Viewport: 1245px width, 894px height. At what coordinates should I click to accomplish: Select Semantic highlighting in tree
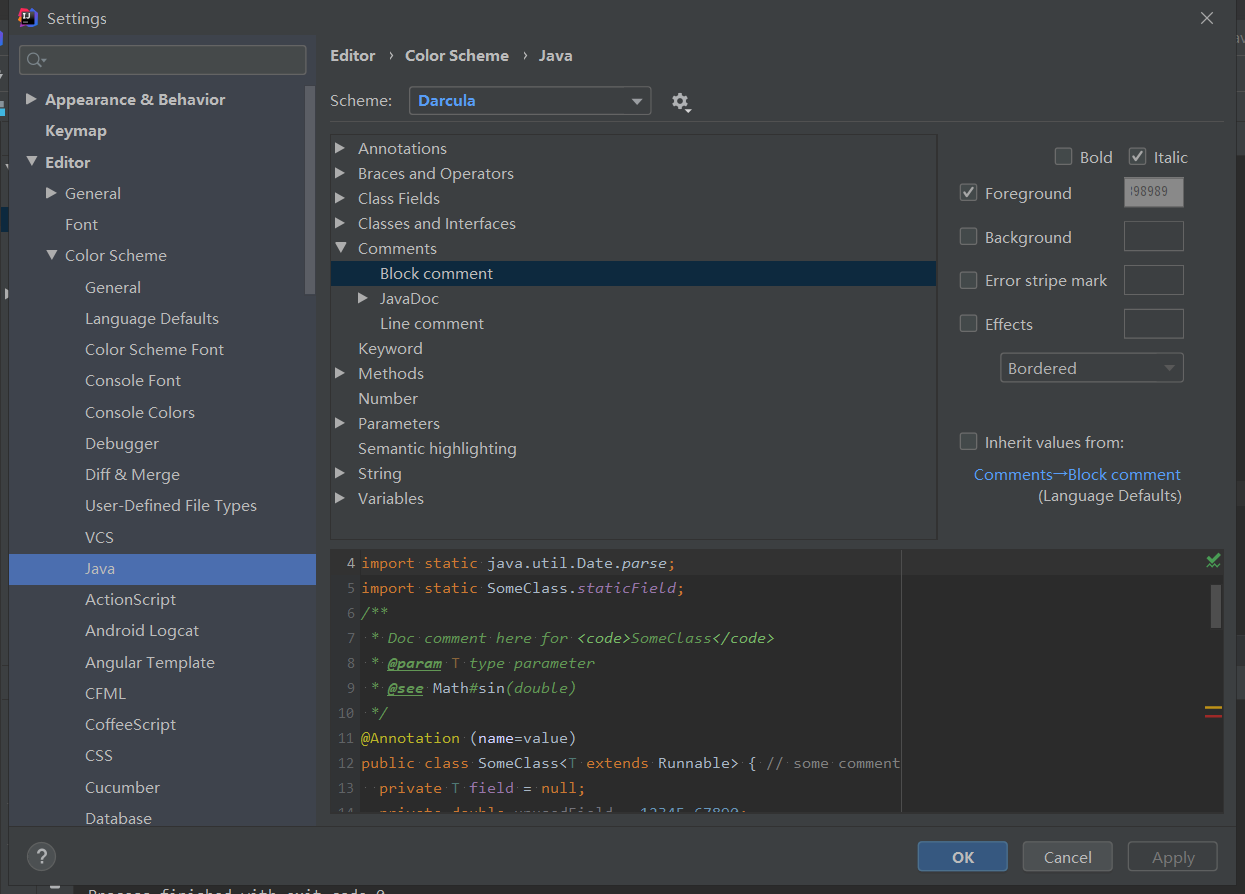(437, 448)
